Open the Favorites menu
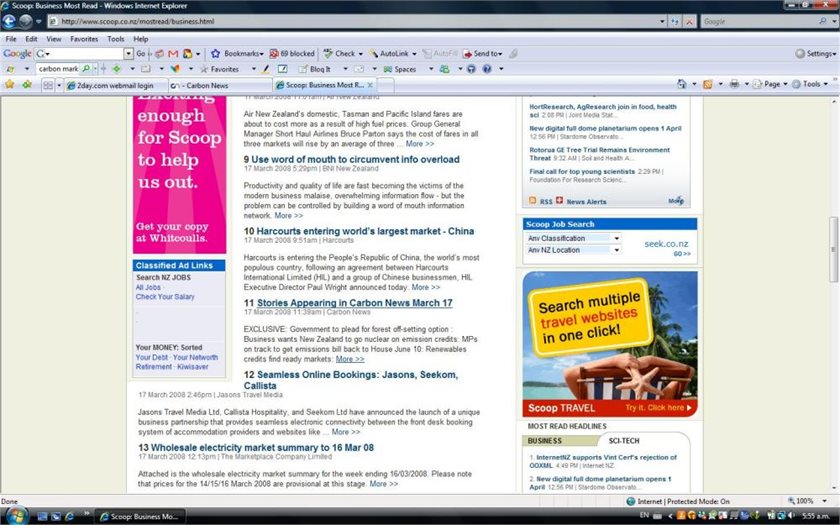The image size is (840, 525). (84, 39)
